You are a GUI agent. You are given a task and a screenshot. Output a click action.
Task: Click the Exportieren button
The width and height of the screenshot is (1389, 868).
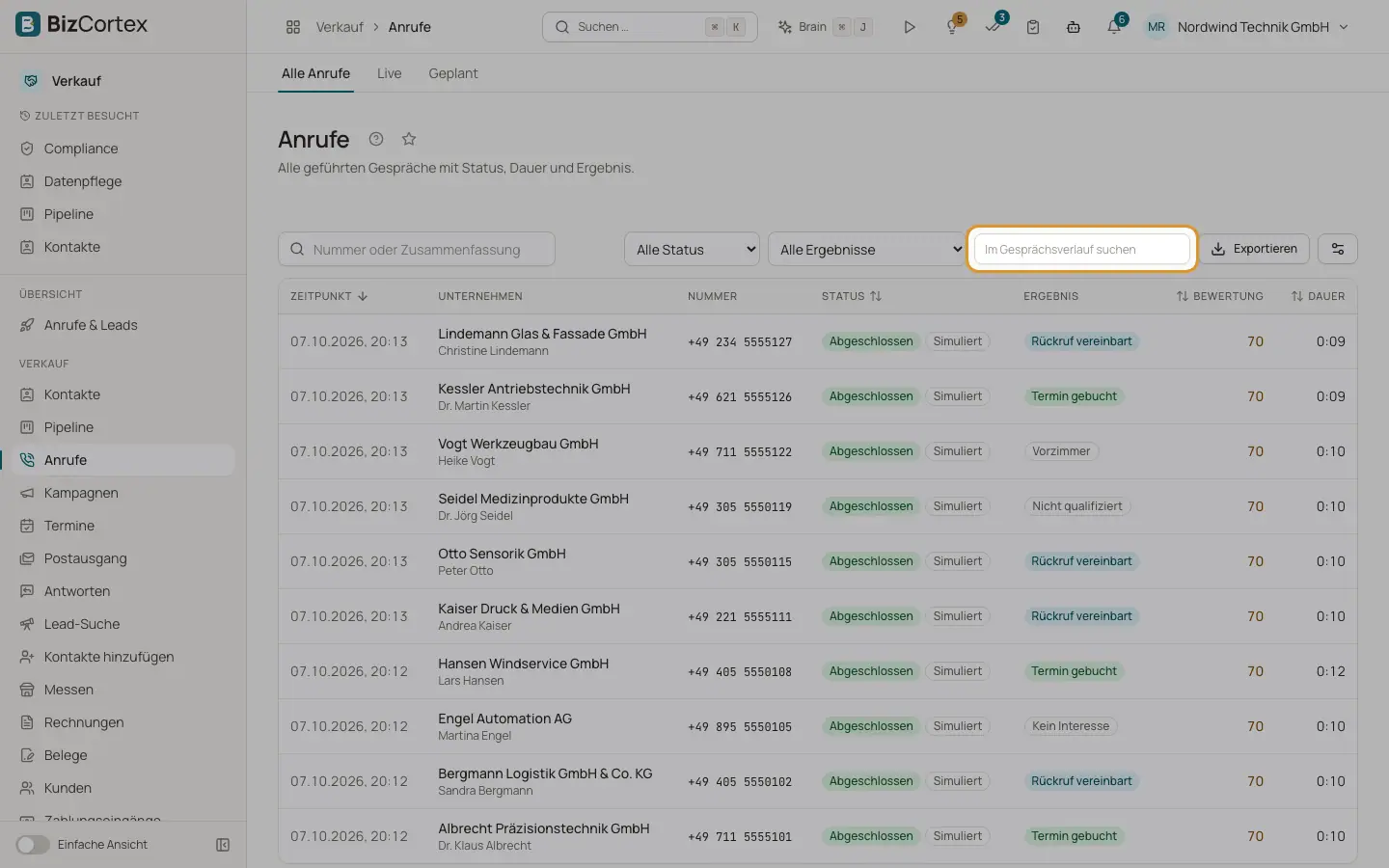1254,249
